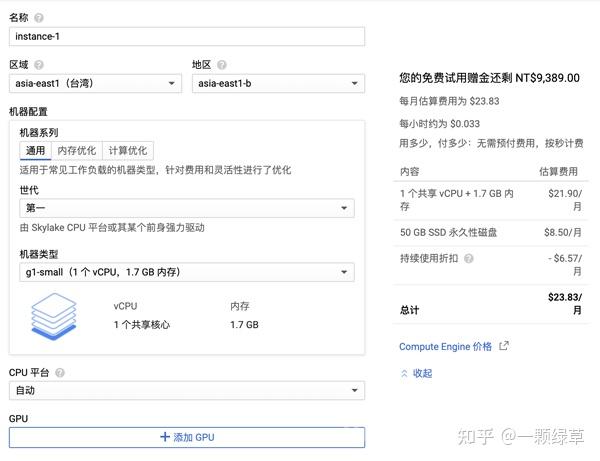Click the 估算费用 column header
Image resolution: width=600 pixels, height=461 pixels.
[x=558, y=171]
